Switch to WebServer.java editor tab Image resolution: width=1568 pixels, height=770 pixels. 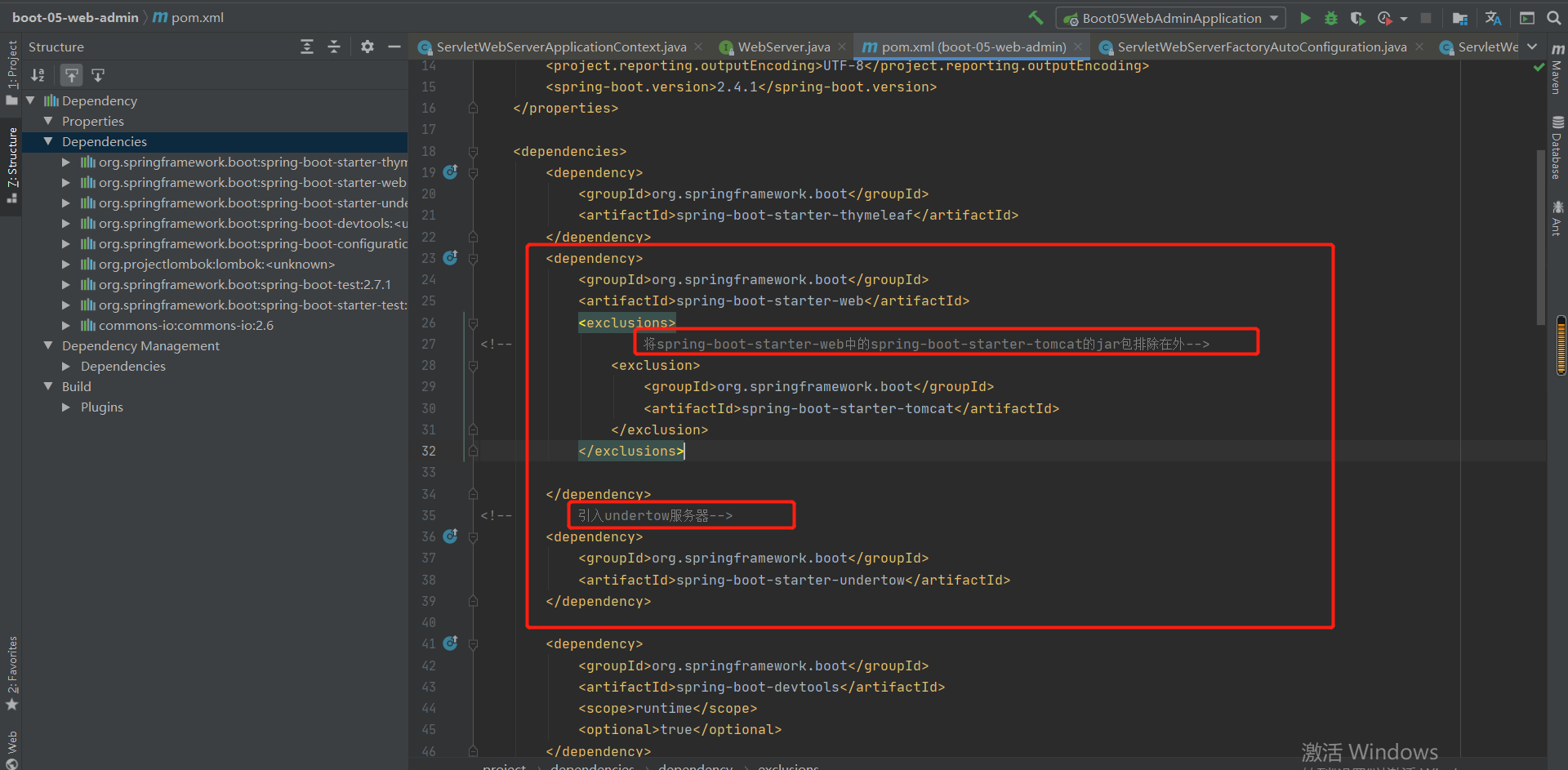point(784,47)
